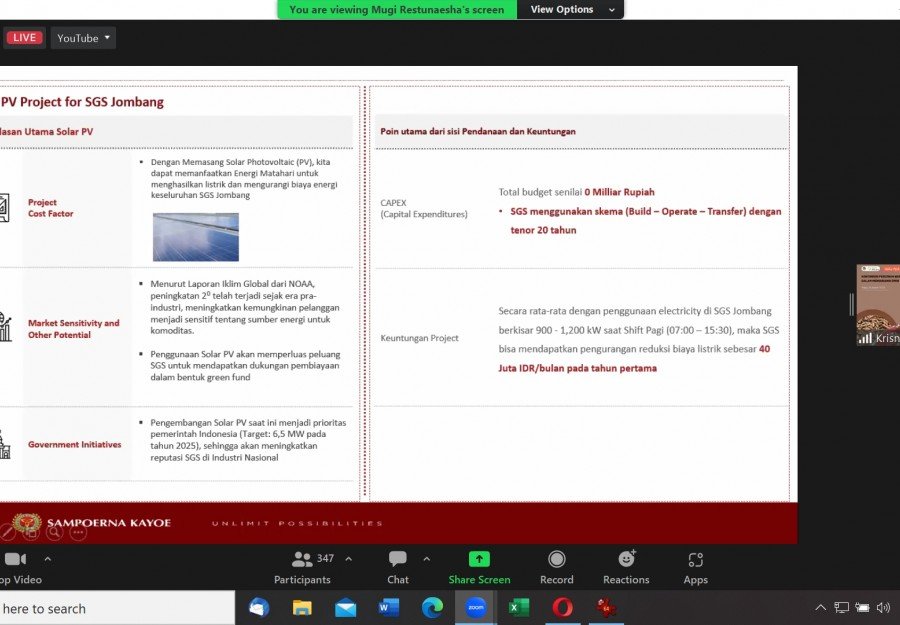Open Microsoft Word from the taskbar

(389, 607)
